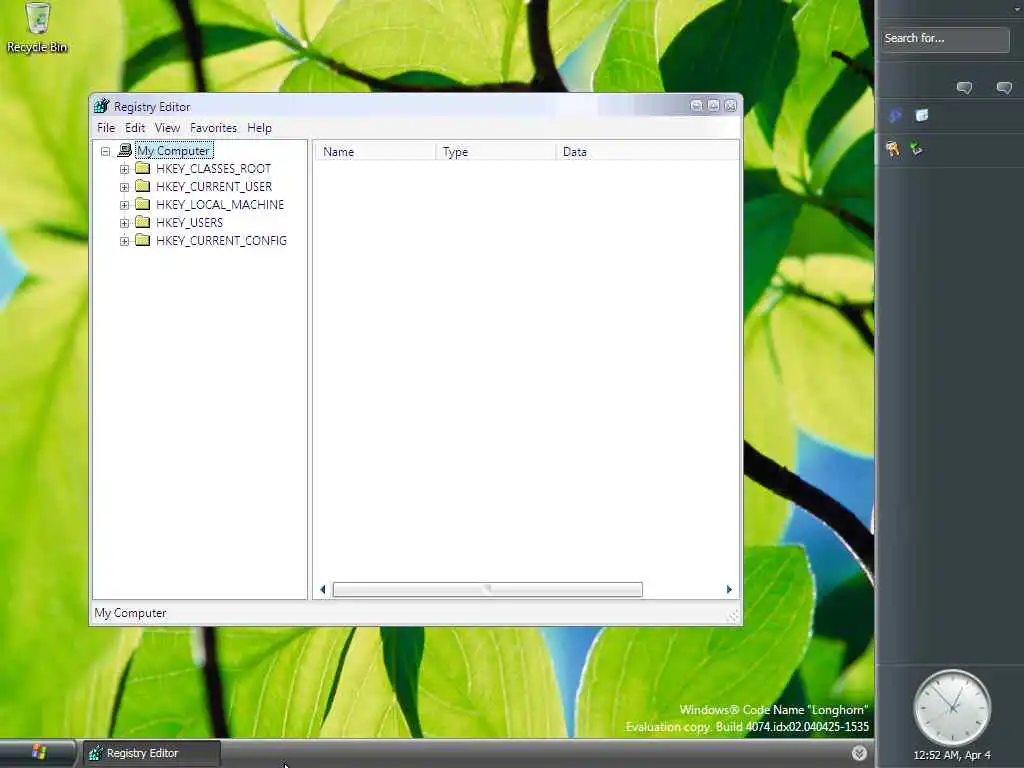
Task: Open the Start button with Windows flag
Action: 37,753
